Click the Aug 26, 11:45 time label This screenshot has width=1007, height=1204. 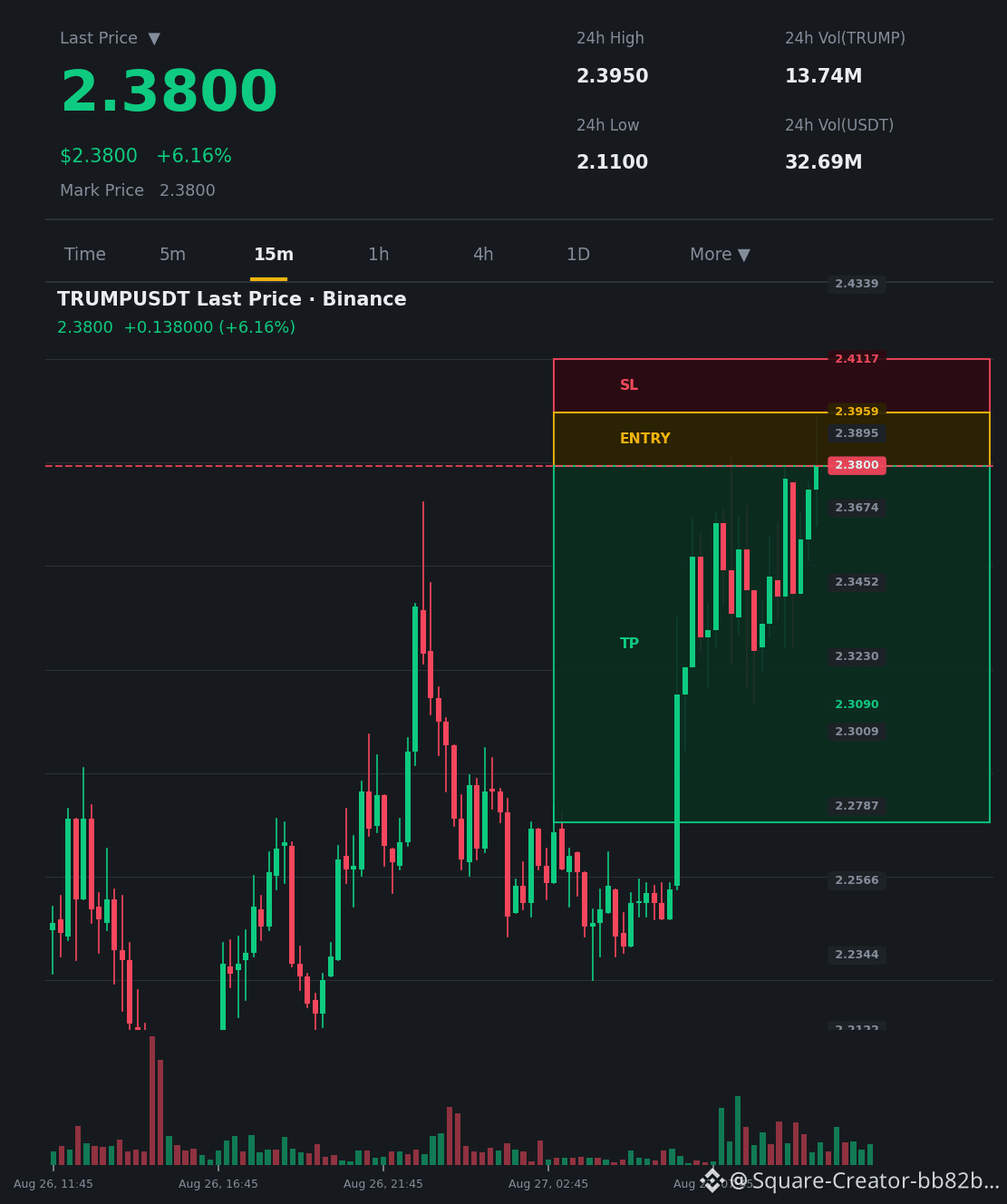[53, 1184]
